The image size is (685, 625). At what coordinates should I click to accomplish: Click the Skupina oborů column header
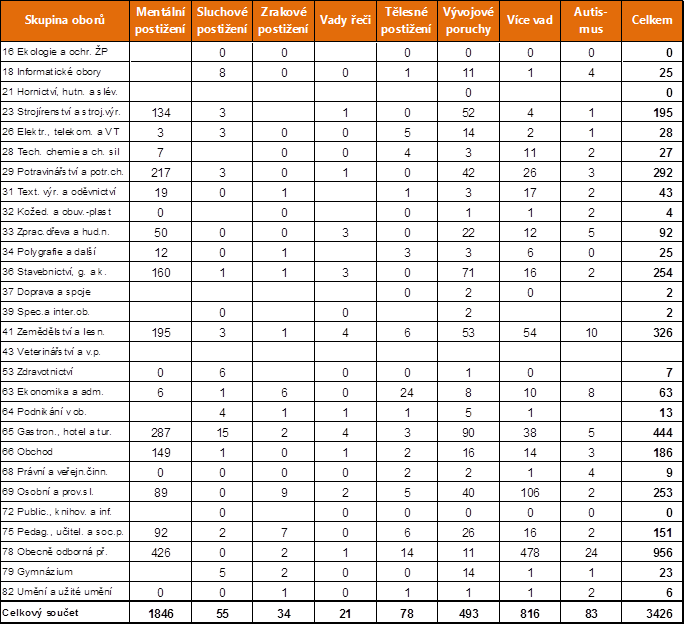pos(67,21)
